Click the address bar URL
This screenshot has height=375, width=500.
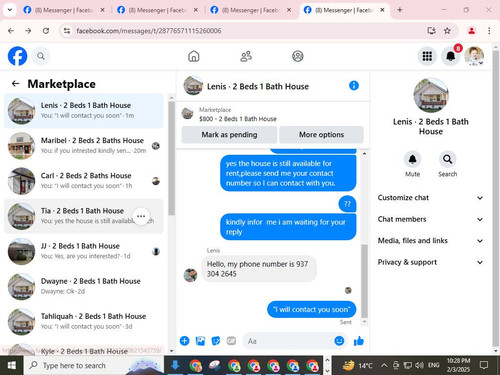click(149, 31)
